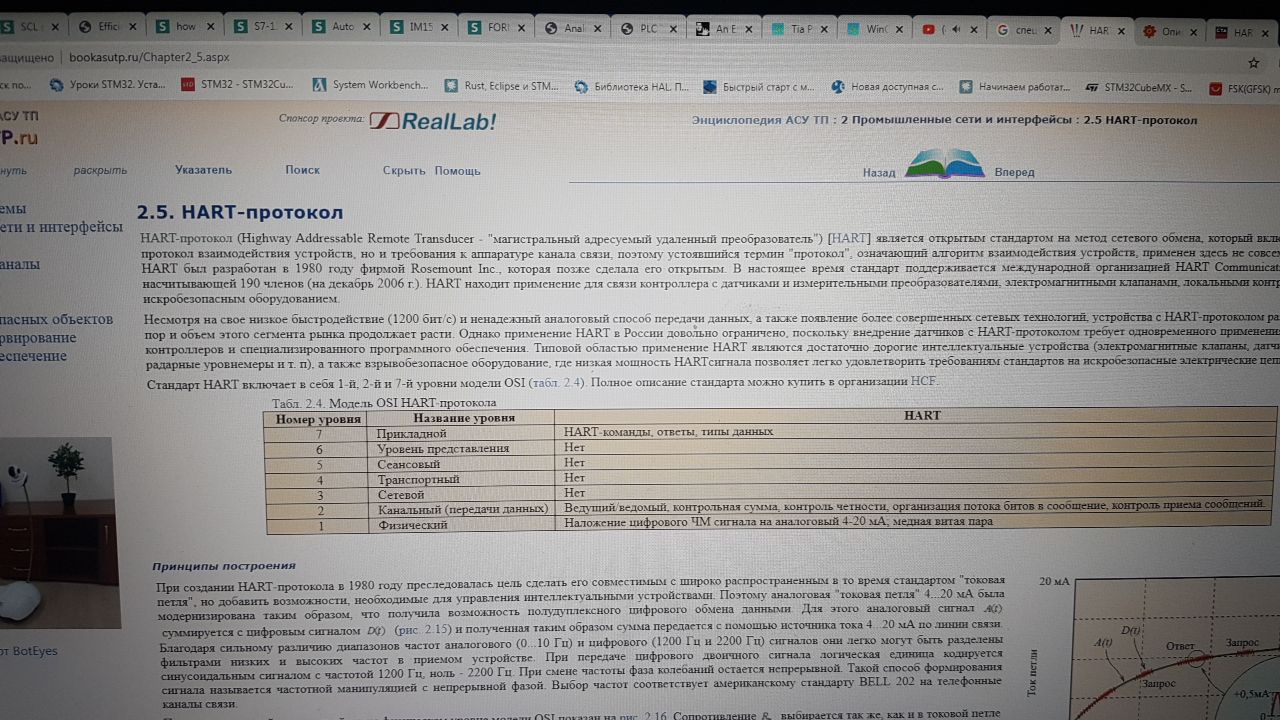Close the Effic tab

tap(133, 27)
